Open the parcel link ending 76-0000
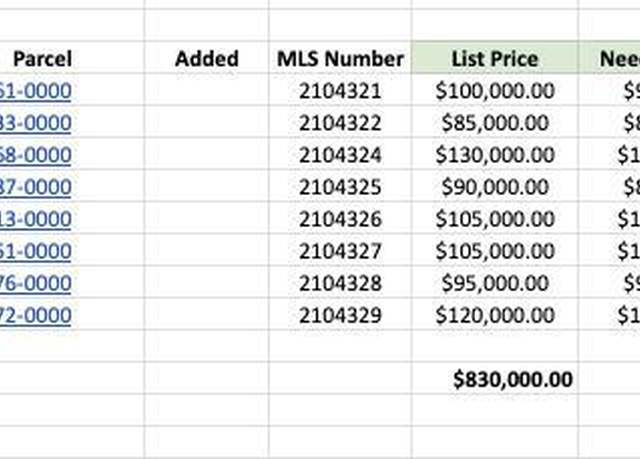 (x=36, y=283)
